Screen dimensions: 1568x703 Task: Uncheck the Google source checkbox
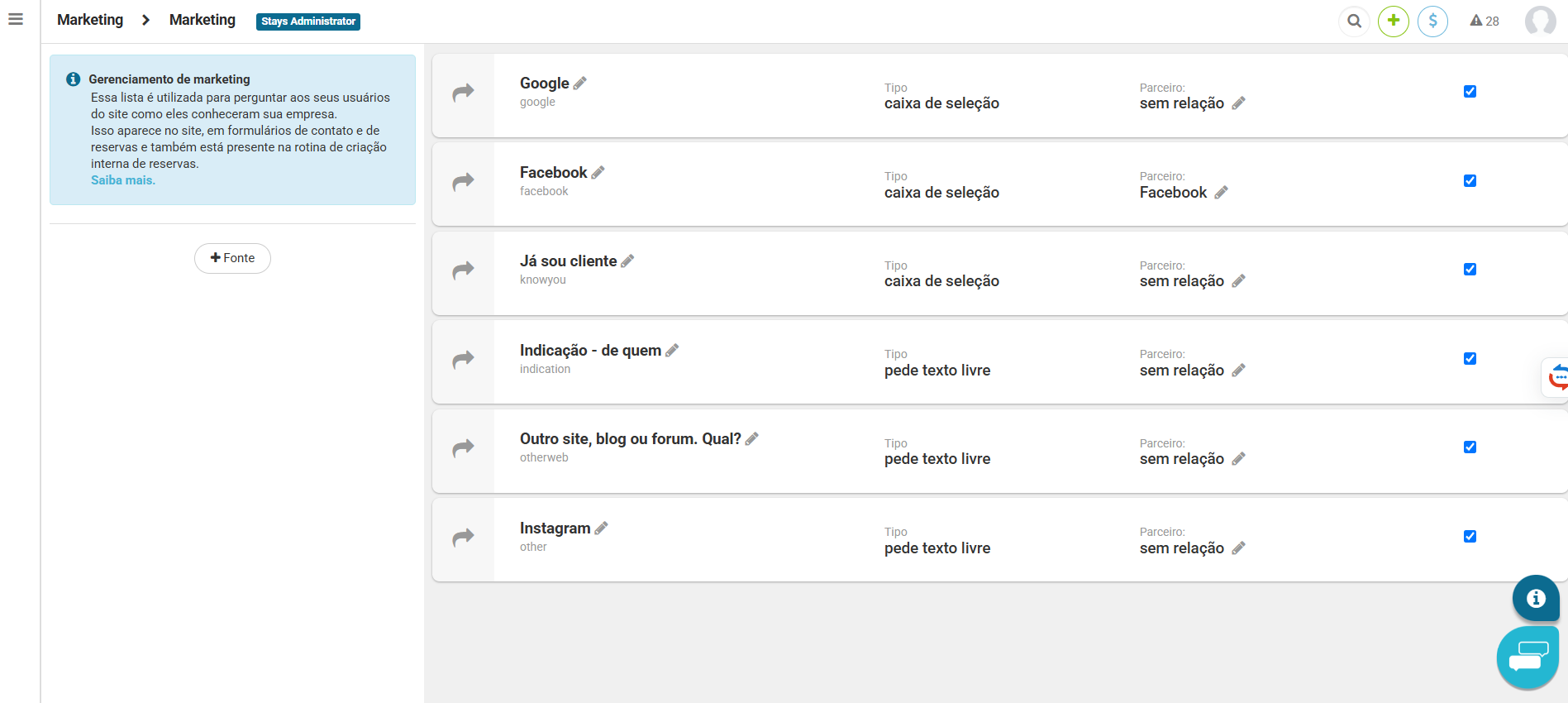[x=1470, y=92]
